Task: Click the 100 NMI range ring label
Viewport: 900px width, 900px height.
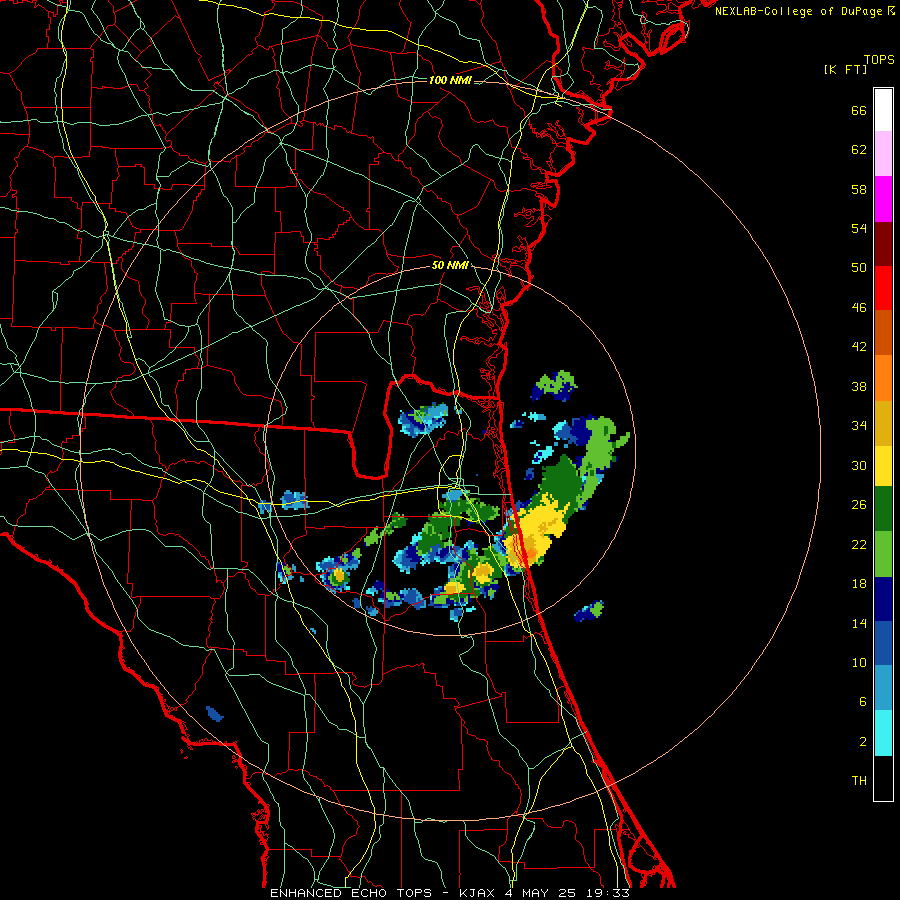Action: pyautogui.click(x=450, y=80)
